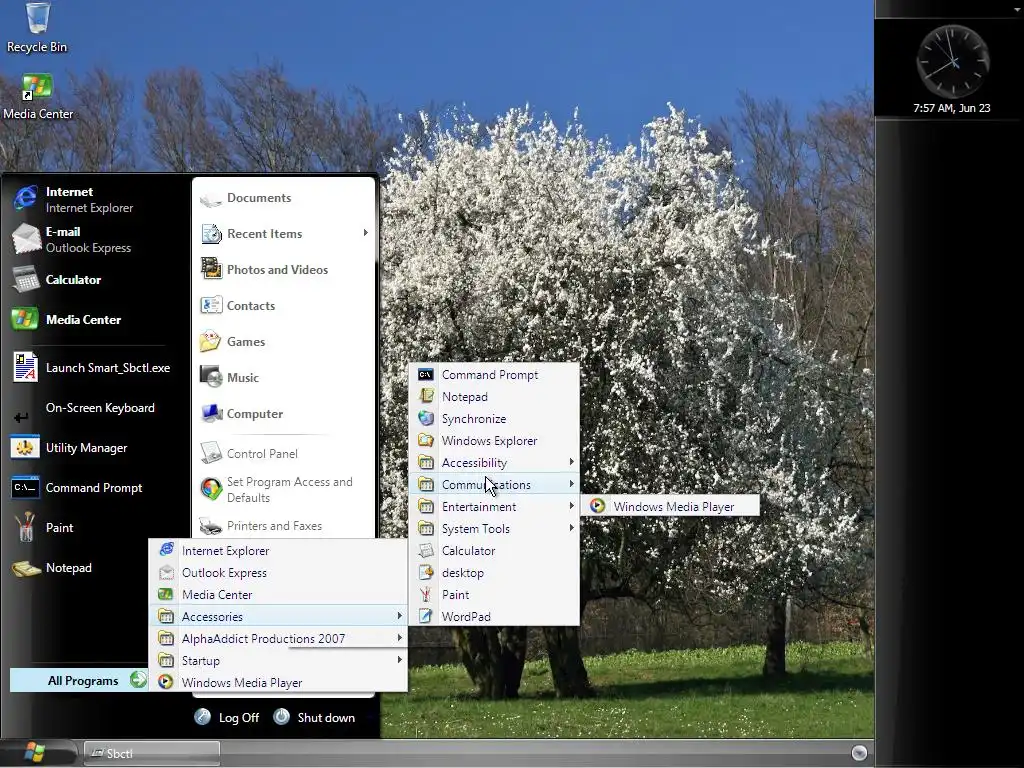Choose Internet Explorer in All Programs list
This screenshot has width=1024, height=768.
[279, 551]
